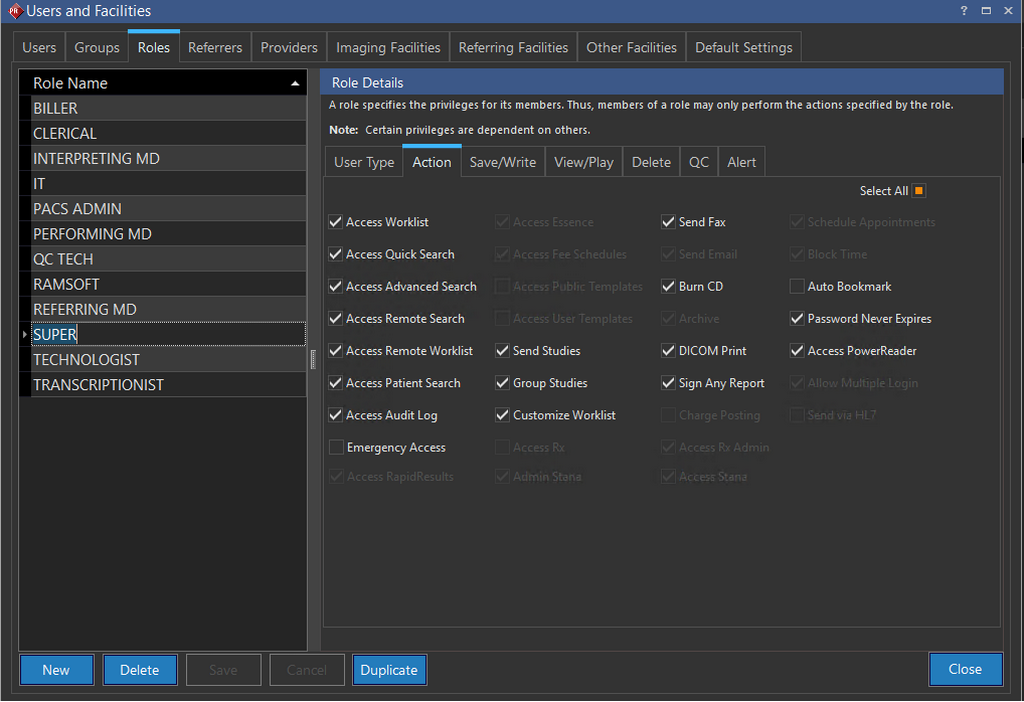Disable Password Never Expires option

[797, 319]
